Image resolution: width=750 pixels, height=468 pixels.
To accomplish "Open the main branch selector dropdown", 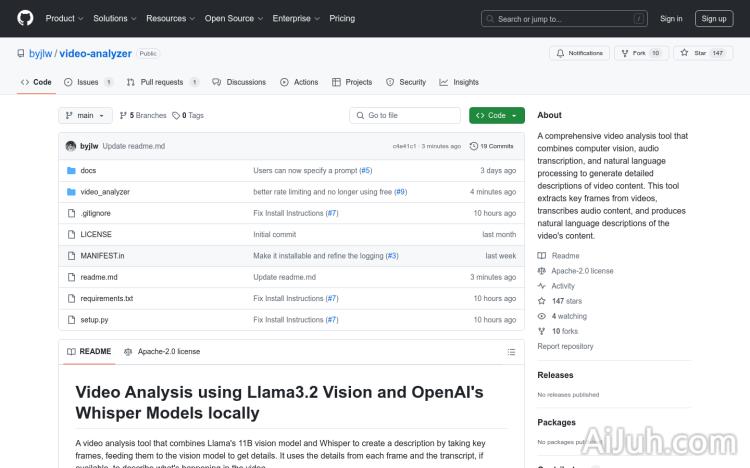I will 85,115.
